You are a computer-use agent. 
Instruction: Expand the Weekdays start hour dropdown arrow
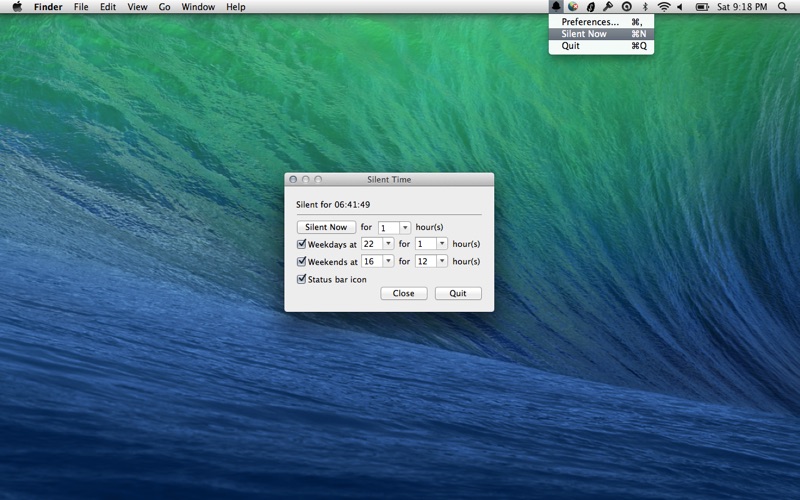pos(388,244)
